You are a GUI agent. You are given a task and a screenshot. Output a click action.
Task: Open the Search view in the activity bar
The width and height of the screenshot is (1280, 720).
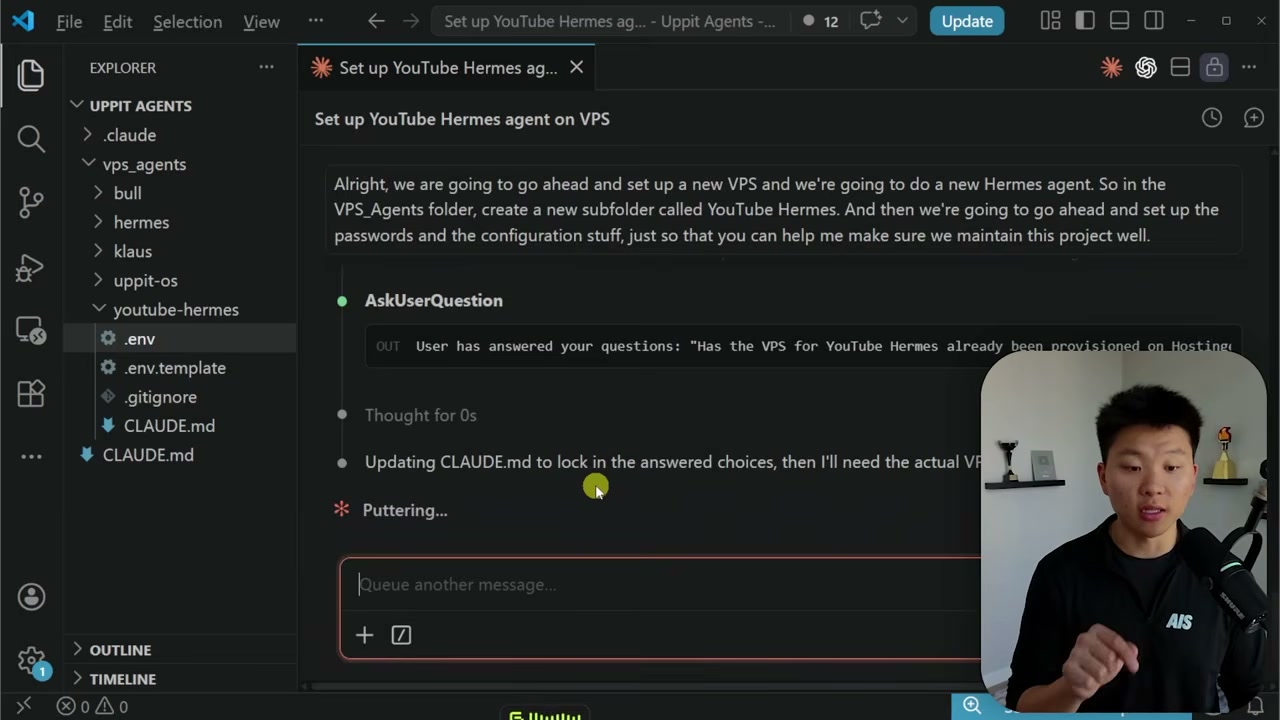point(31,139)
